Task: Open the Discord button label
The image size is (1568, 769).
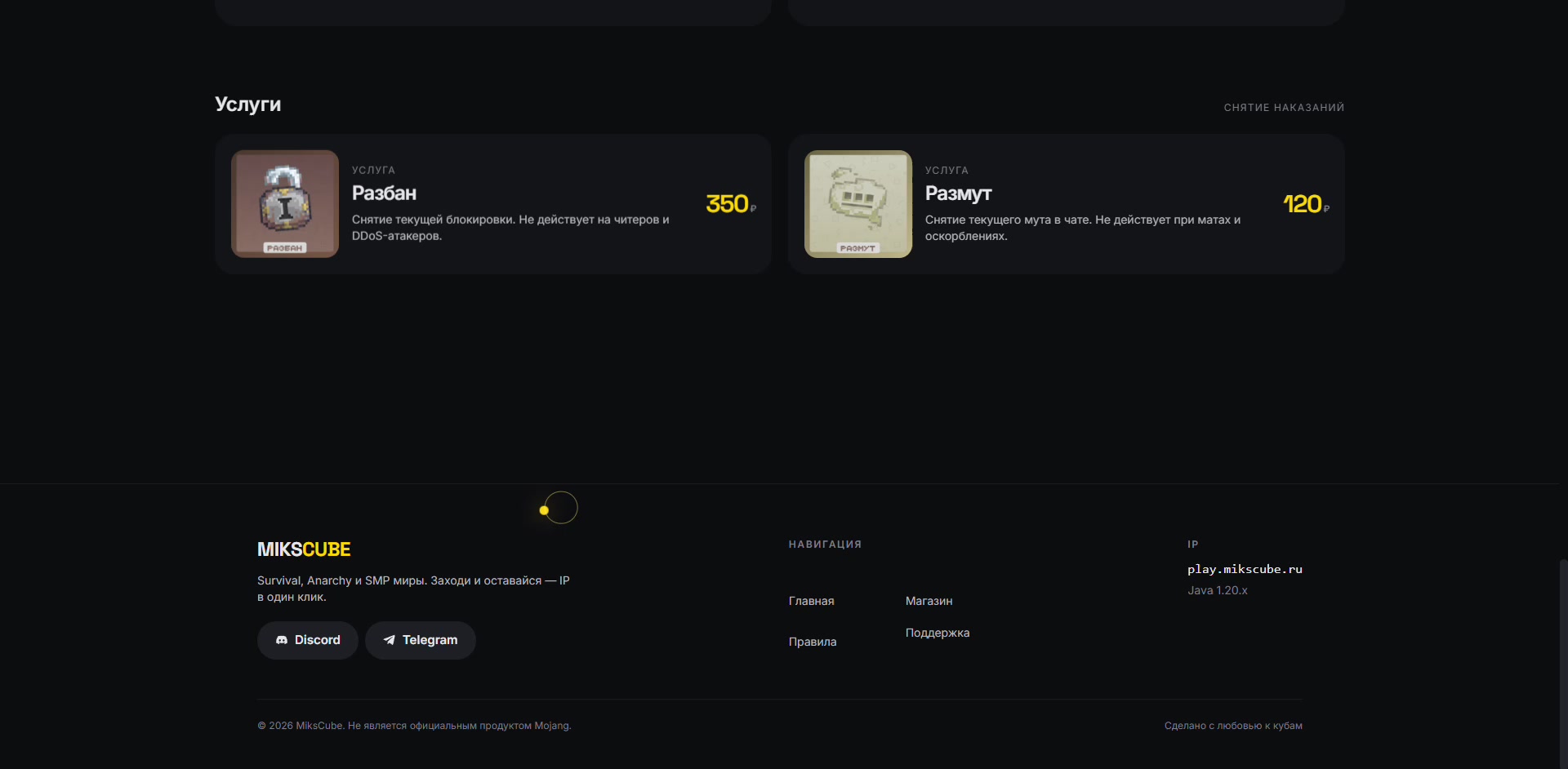Action: [318, 640]
